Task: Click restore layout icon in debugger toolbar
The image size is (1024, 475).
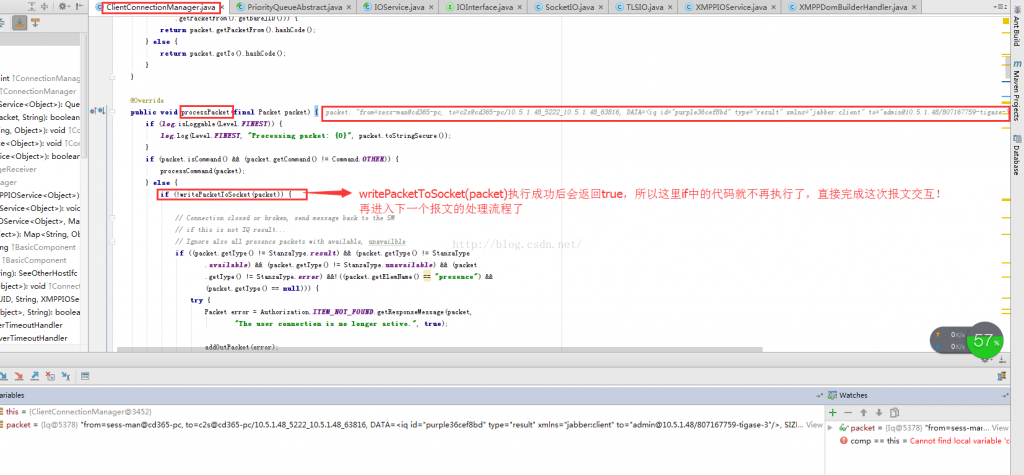Action: coord(1002,376)
